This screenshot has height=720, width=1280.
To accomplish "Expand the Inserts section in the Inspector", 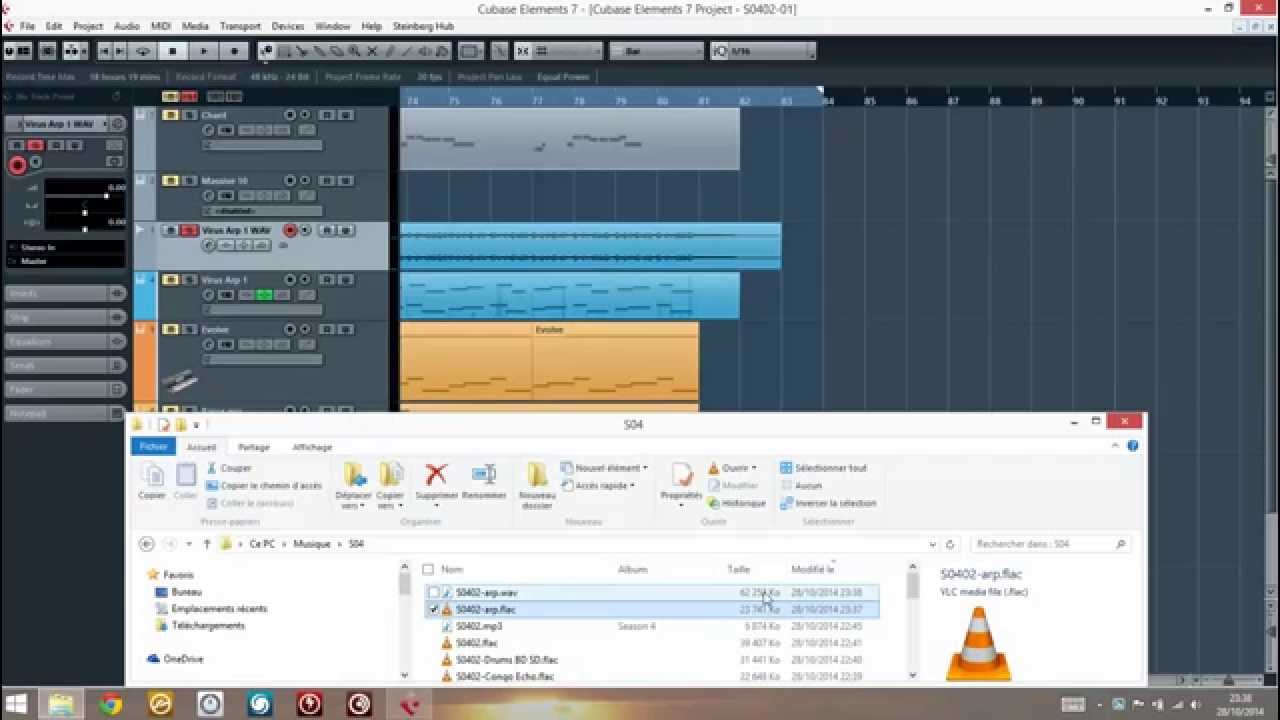I will pos(65,293).
